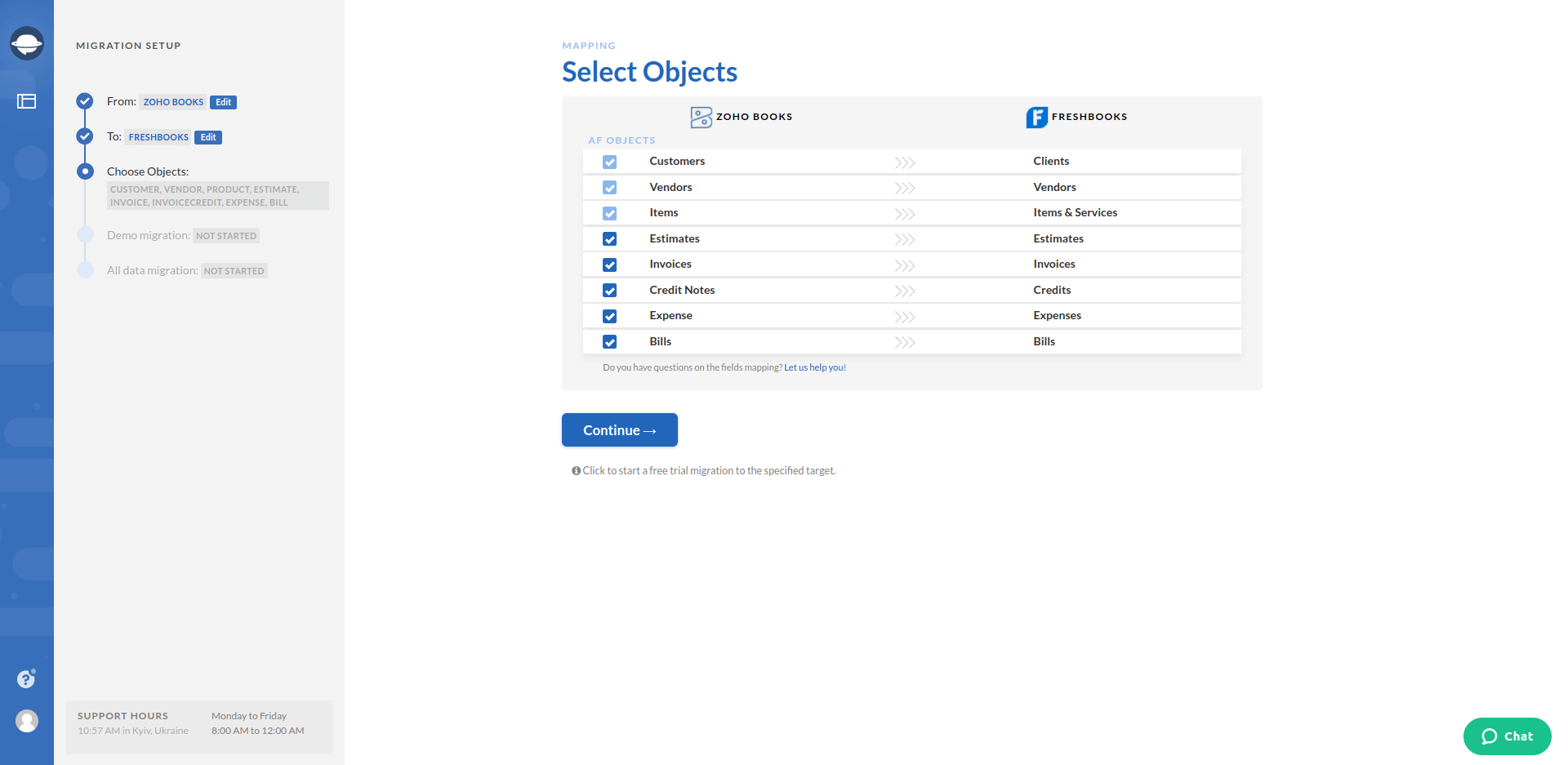
Task: Click the Zoho Books logo icon
Action: pos(701,118)
